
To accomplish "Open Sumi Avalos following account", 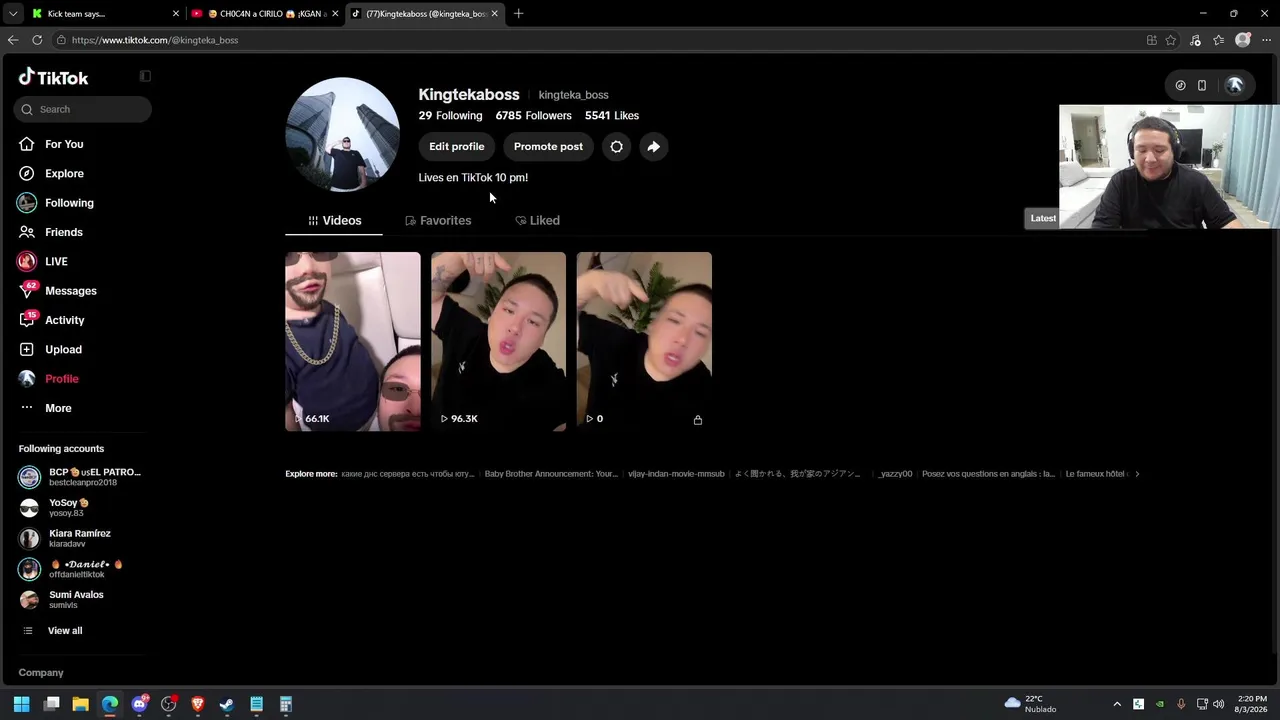I will pos(82,599).
